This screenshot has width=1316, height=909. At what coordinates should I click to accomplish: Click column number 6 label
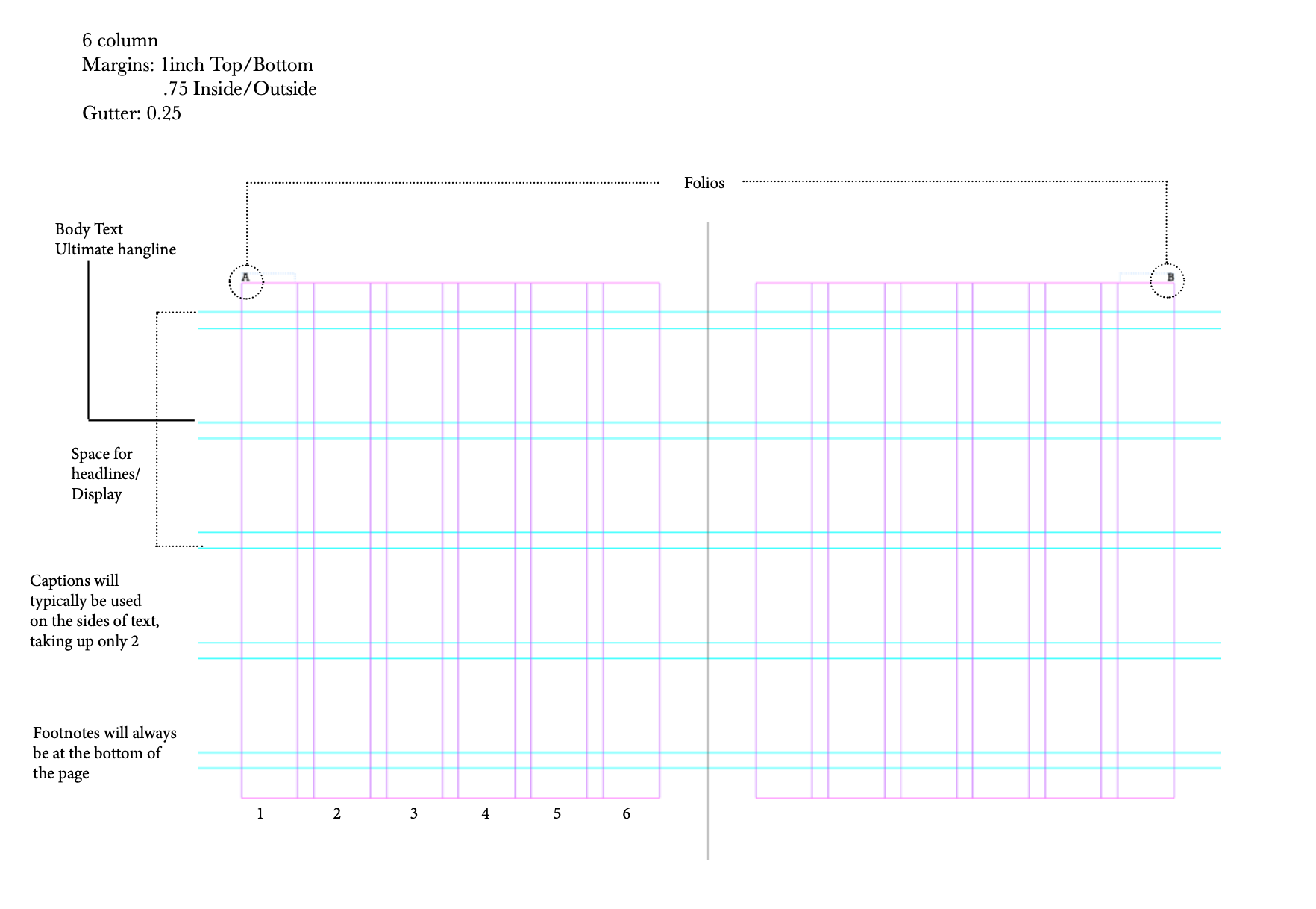coord(627,814)
